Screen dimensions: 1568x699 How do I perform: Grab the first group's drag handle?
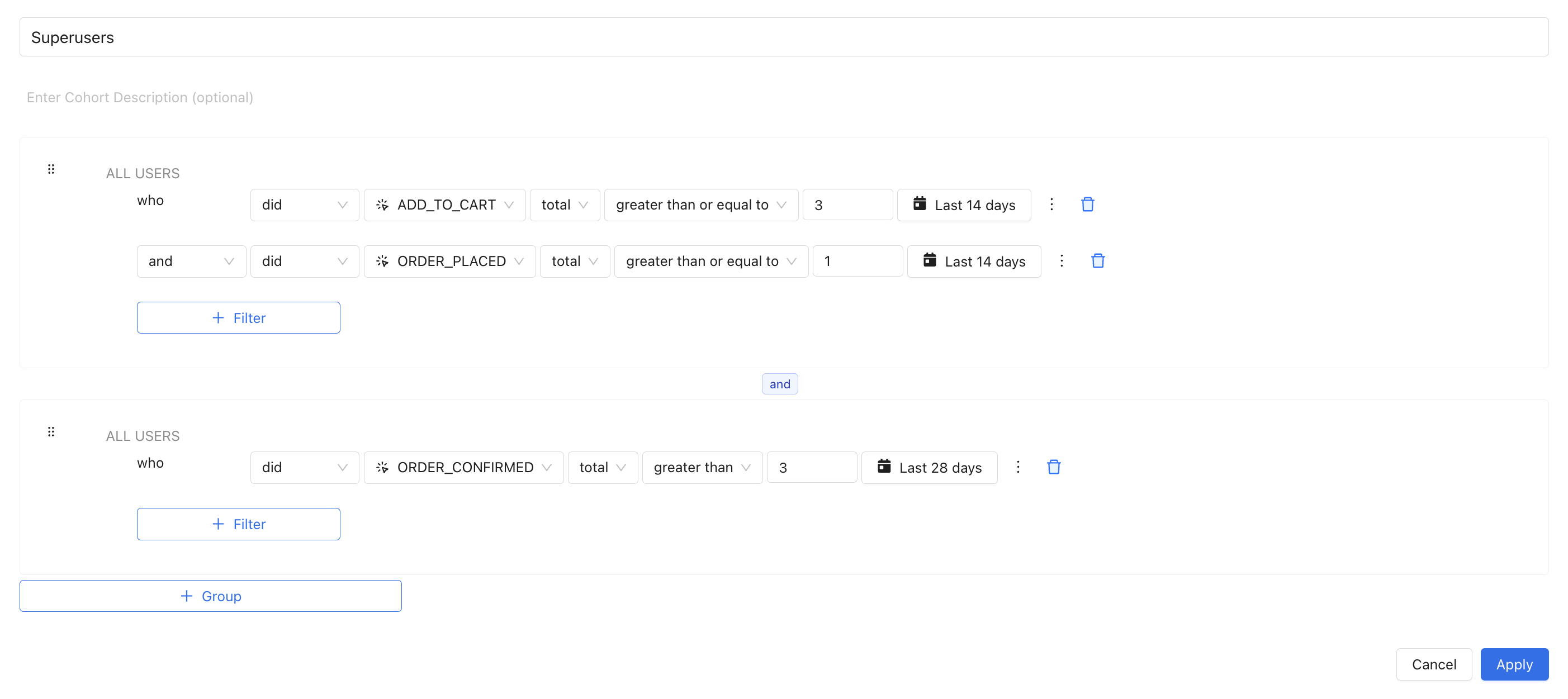(51, 169)
